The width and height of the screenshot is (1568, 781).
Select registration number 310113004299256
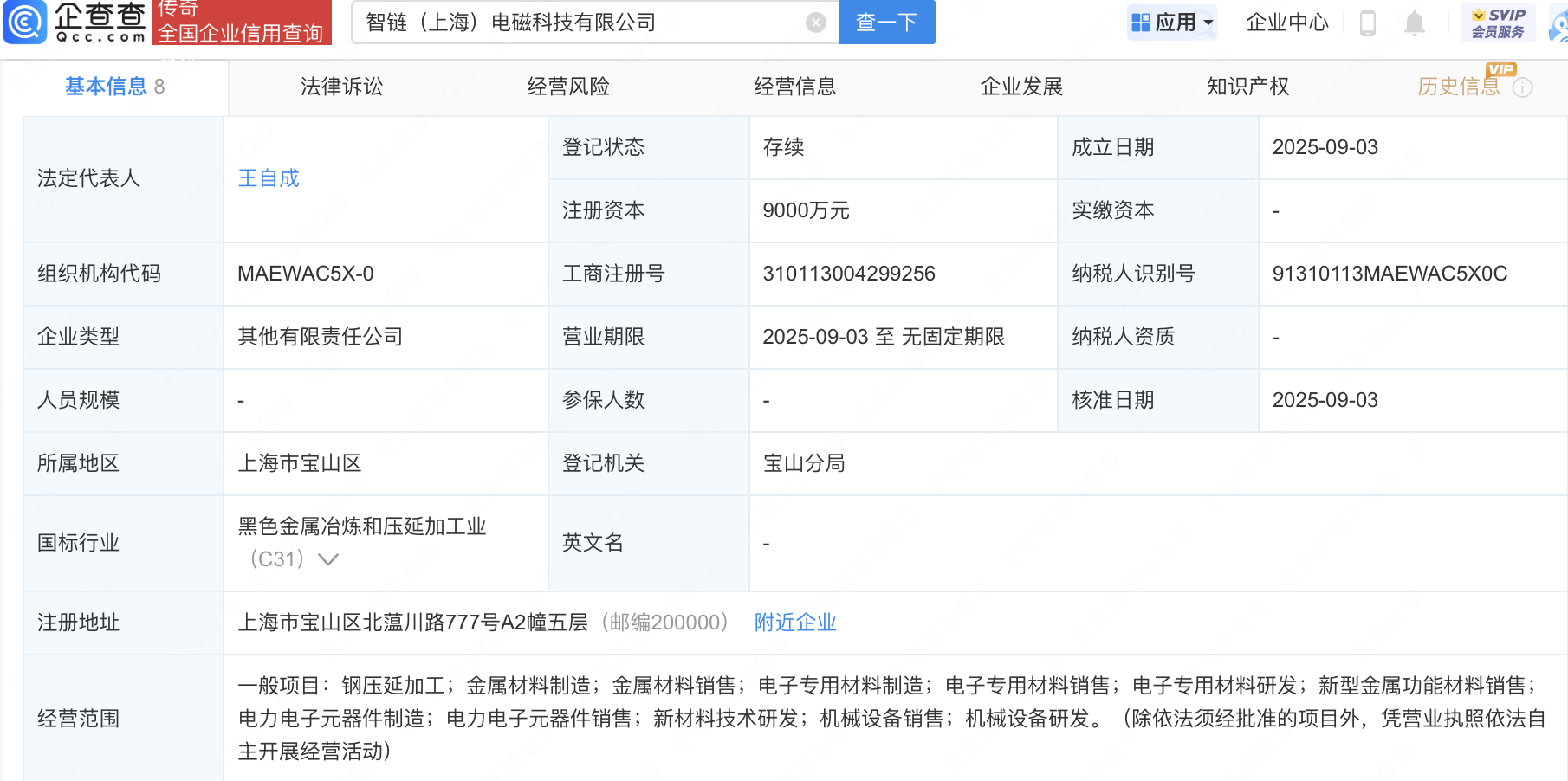(x=849, y=274)
